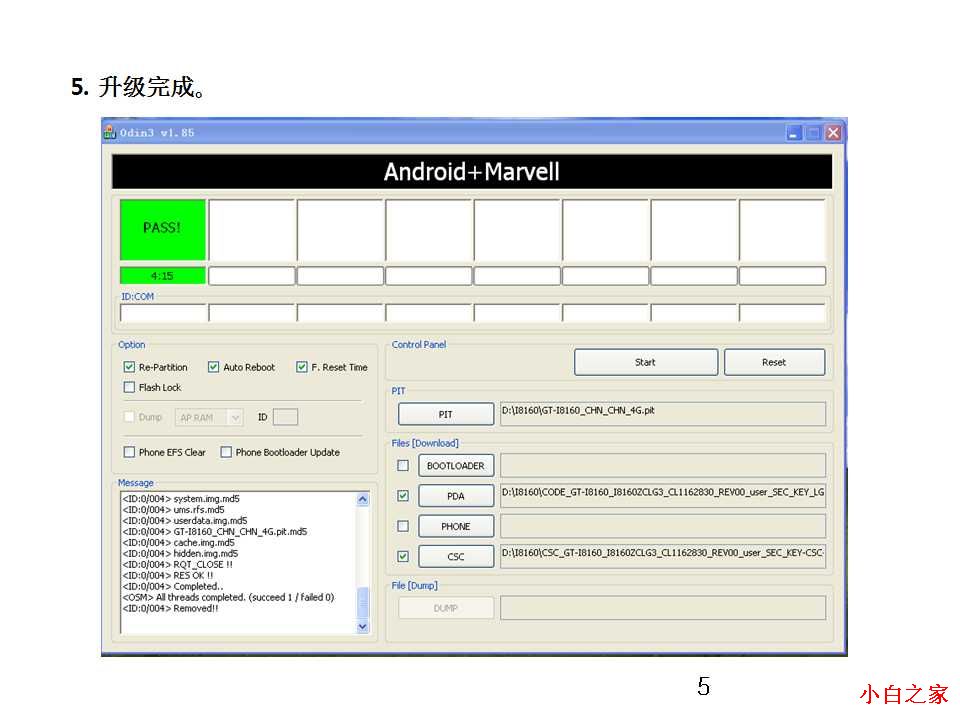Image resolution: width=960 pixels, height=720 pixels.
Task: Click the Android+Marvell banner
Action: click(472, 171)
